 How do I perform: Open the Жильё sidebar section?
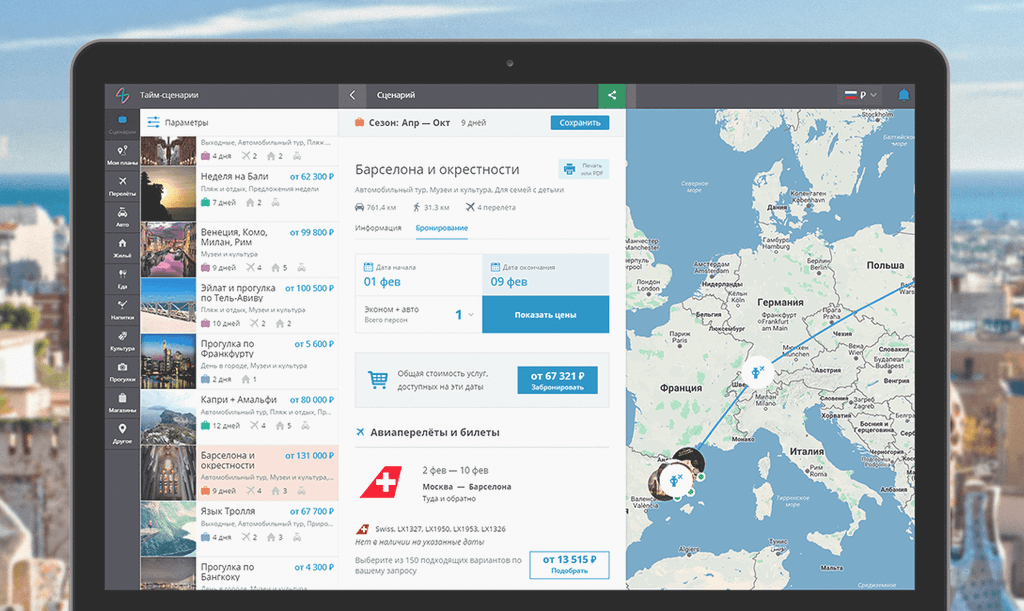[x=122, y=247]
